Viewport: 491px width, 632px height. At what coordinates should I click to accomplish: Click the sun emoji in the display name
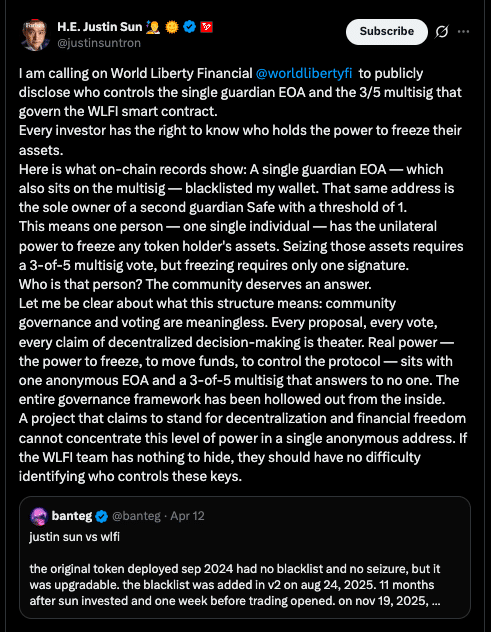[x=172, y=27]
